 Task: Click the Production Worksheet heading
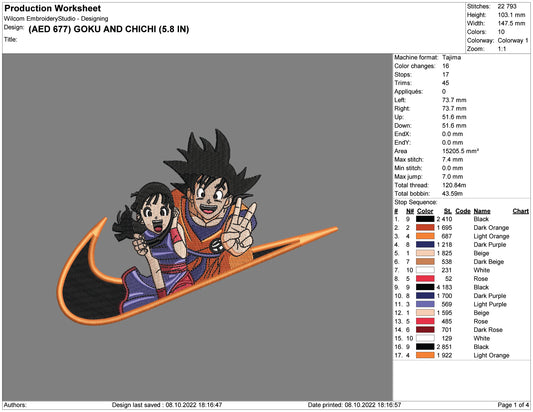(x=53, y=8)
